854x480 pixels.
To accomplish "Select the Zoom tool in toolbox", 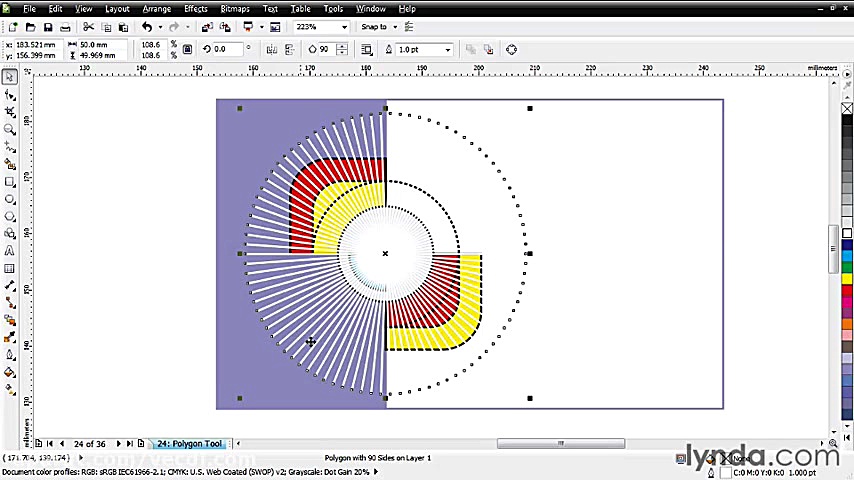I will tap(10, 129).
